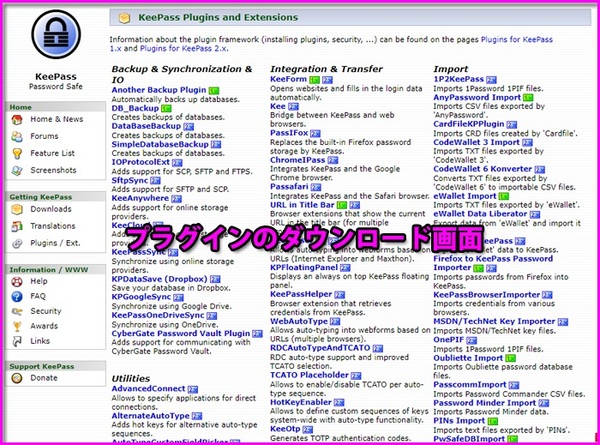Click the 2.x badge beside DataBaseBackup

pos(189,127)
